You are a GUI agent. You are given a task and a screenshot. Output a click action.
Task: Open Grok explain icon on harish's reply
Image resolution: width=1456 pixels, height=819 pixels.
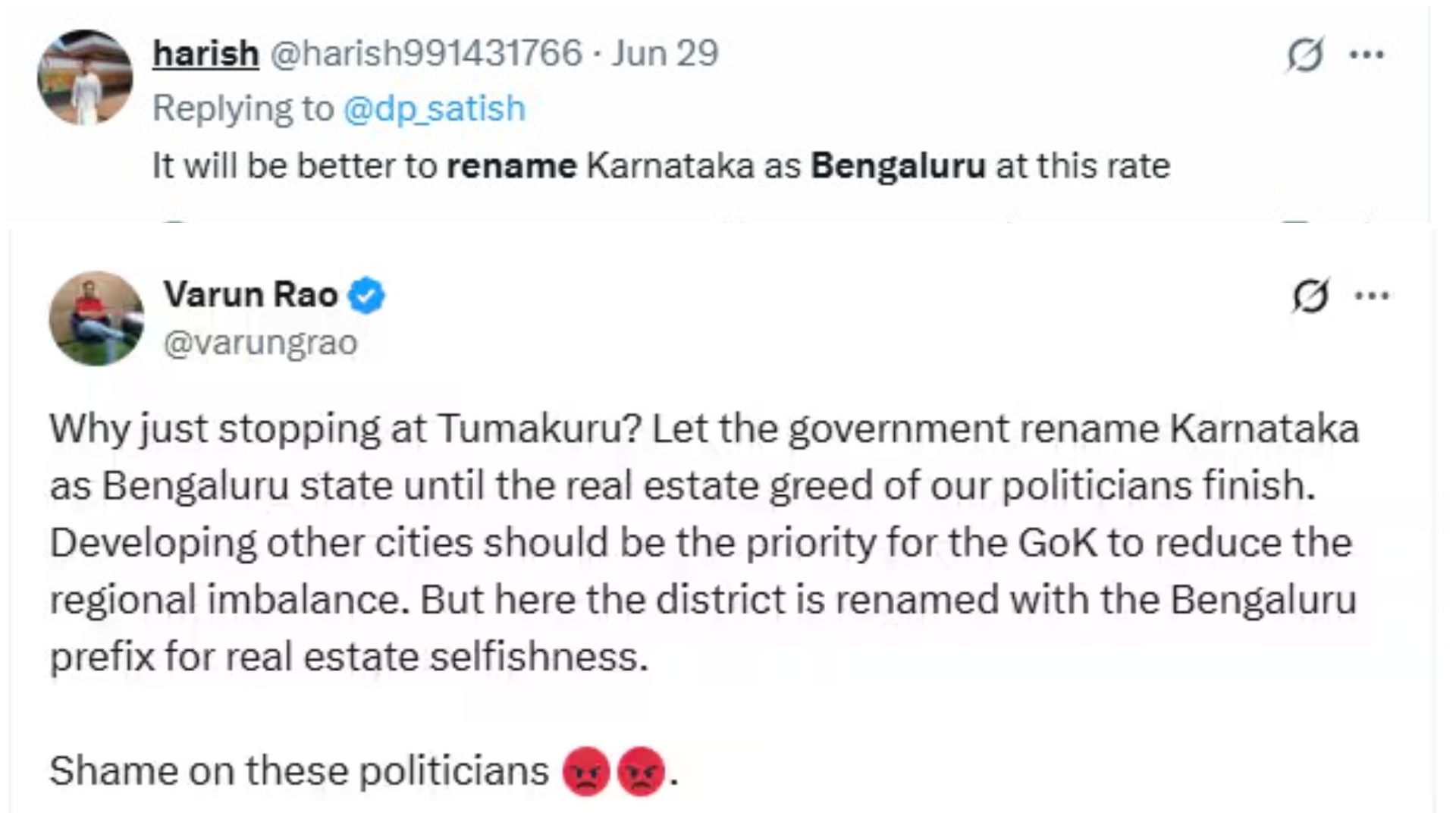(1305, 55)
